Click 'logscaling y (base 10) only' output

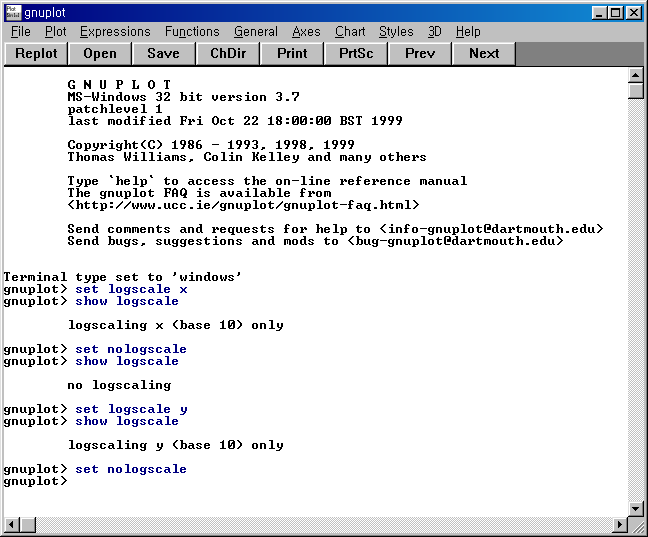pos(176,445)
